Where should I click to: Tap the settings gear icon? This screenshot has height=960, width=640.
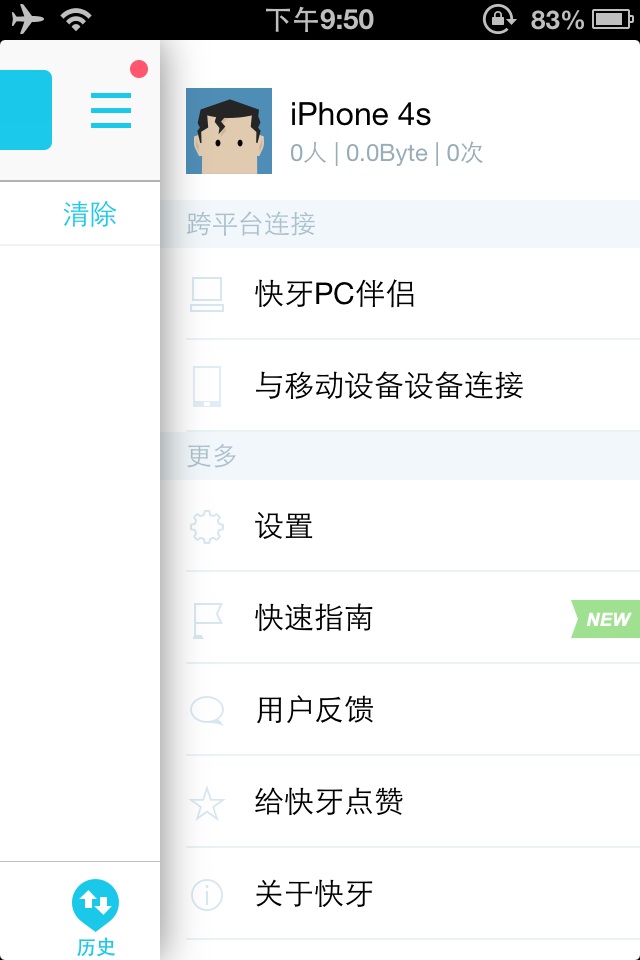207,526
